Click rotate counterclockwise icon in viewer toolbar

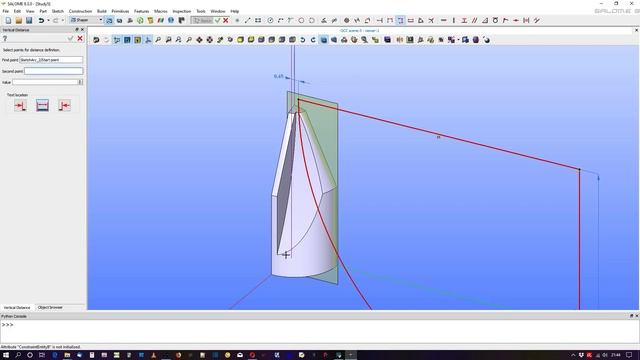click(x=303, y=40)
